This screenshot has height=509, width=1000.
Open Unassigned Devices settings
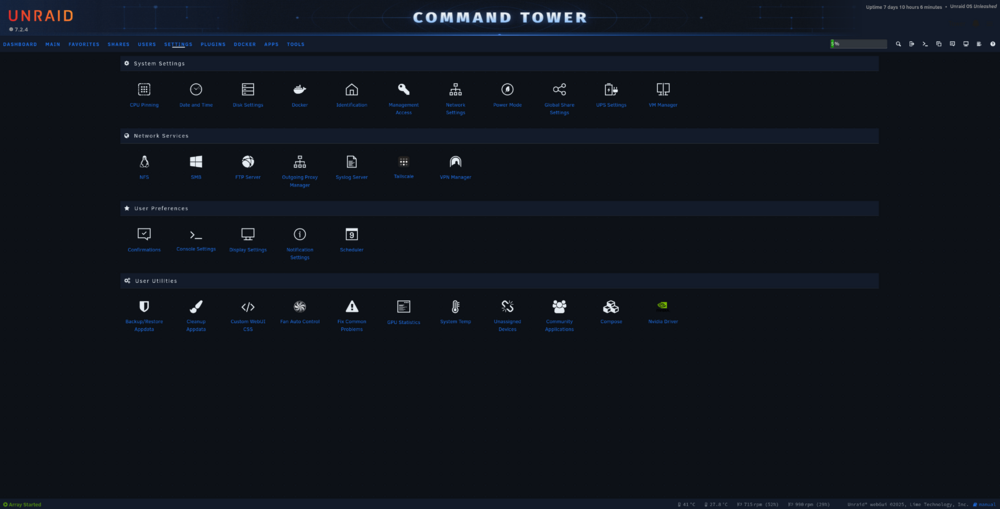(508, 316)
